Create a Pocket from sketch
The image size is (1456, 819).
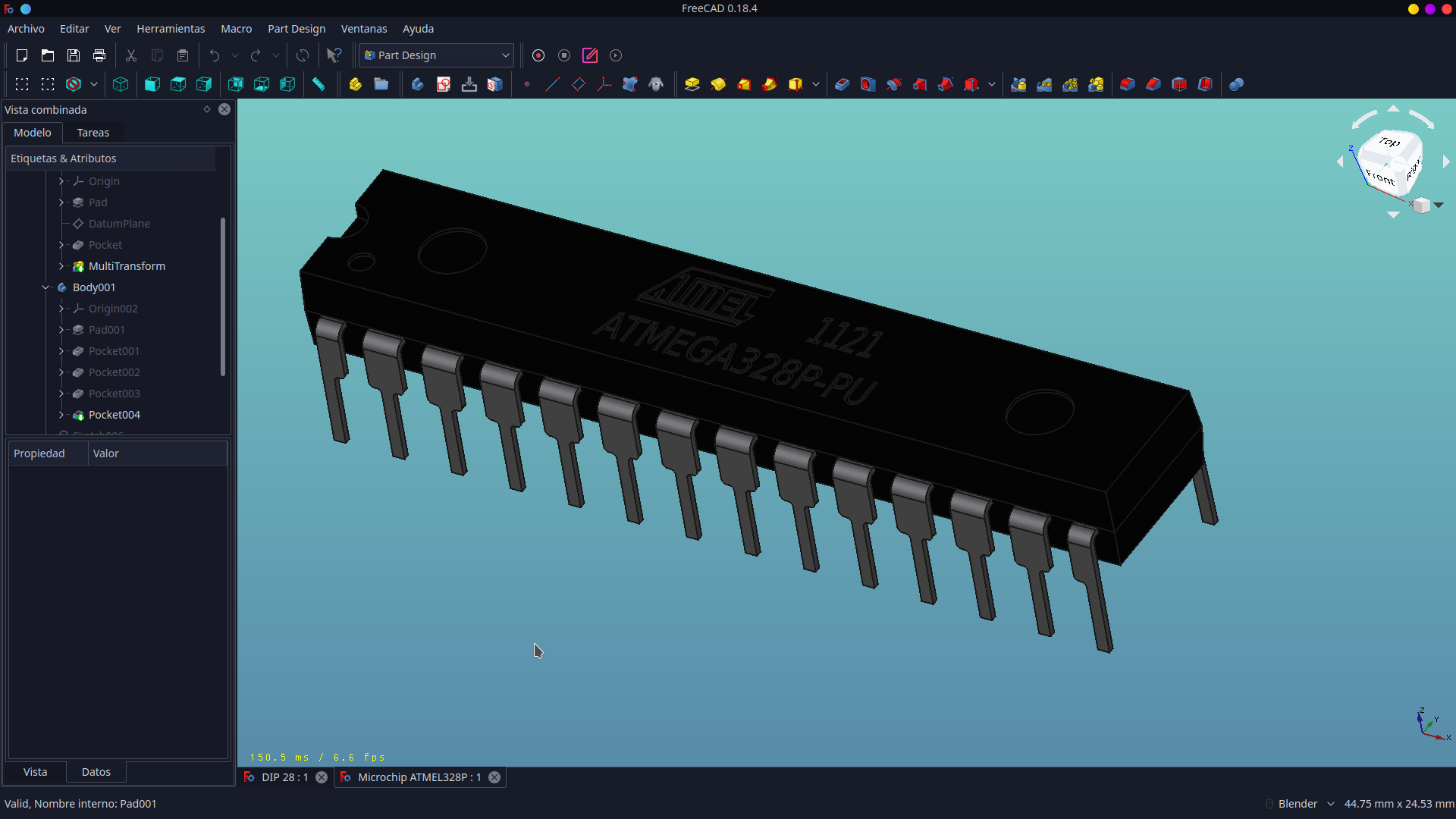click(843, 84)
